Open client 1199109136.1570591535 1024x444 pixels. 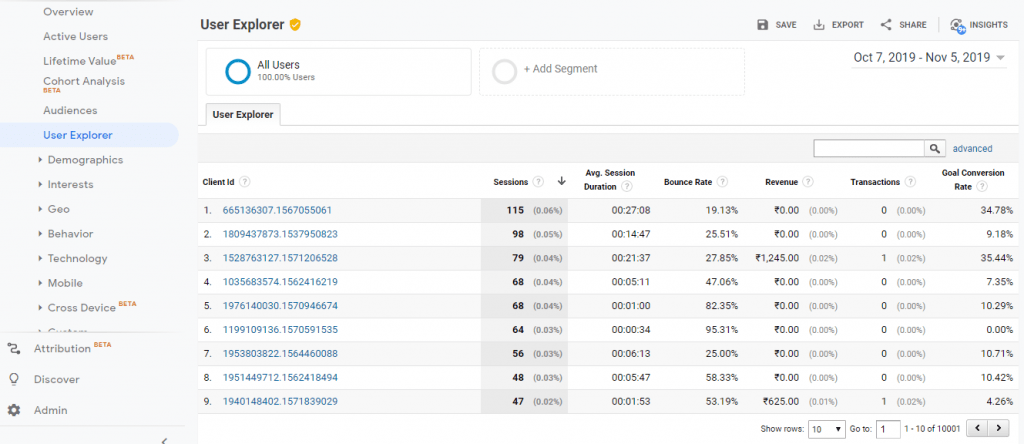tap(280, 330)
